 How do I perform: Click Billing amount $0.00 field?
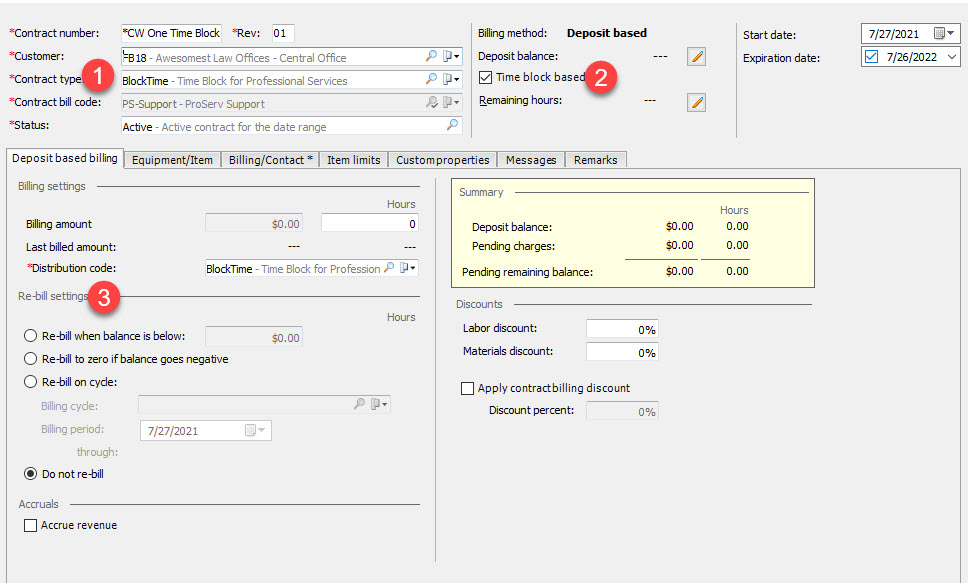coord(254,224)
